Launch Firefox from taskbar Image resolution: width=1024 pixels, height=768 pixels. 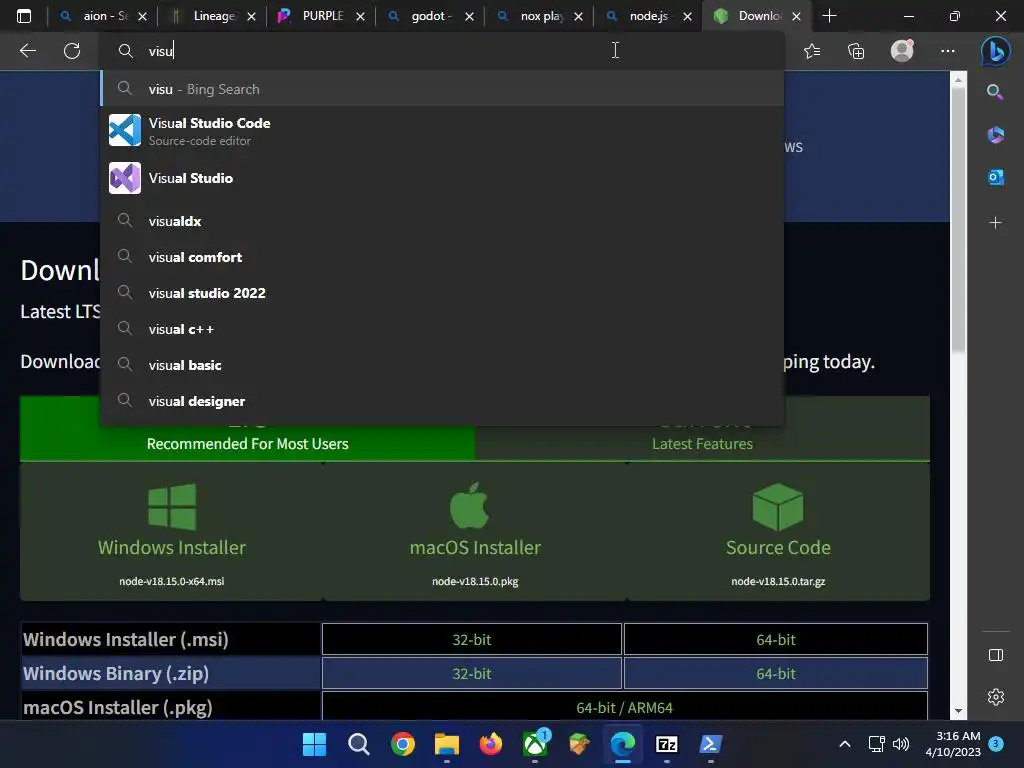[x=491, y=744]
